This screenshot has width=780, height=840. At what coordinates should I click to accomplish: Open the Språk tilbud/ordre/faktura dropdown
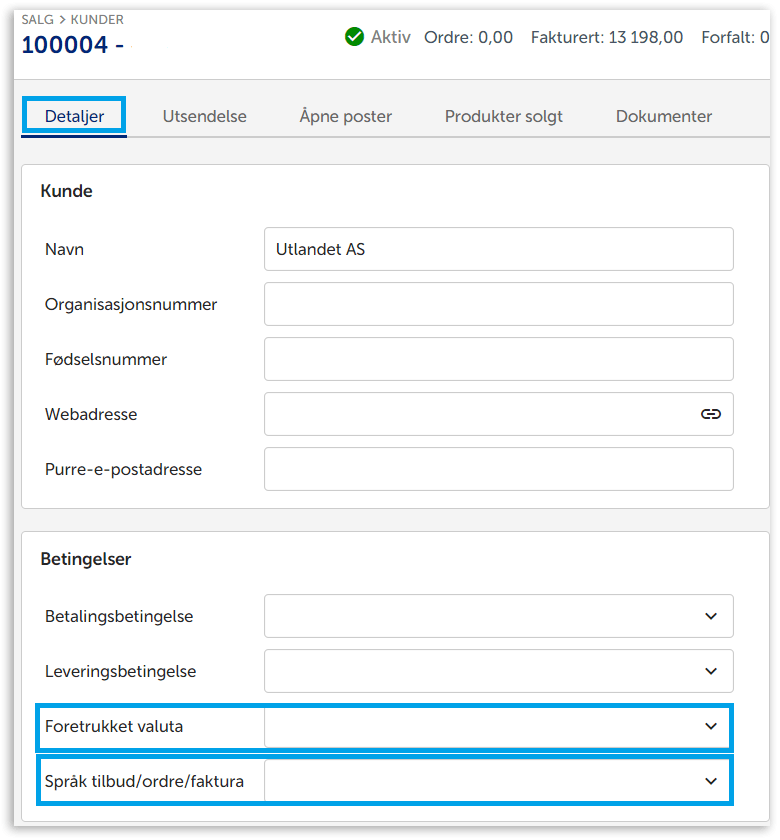point(498,781)
